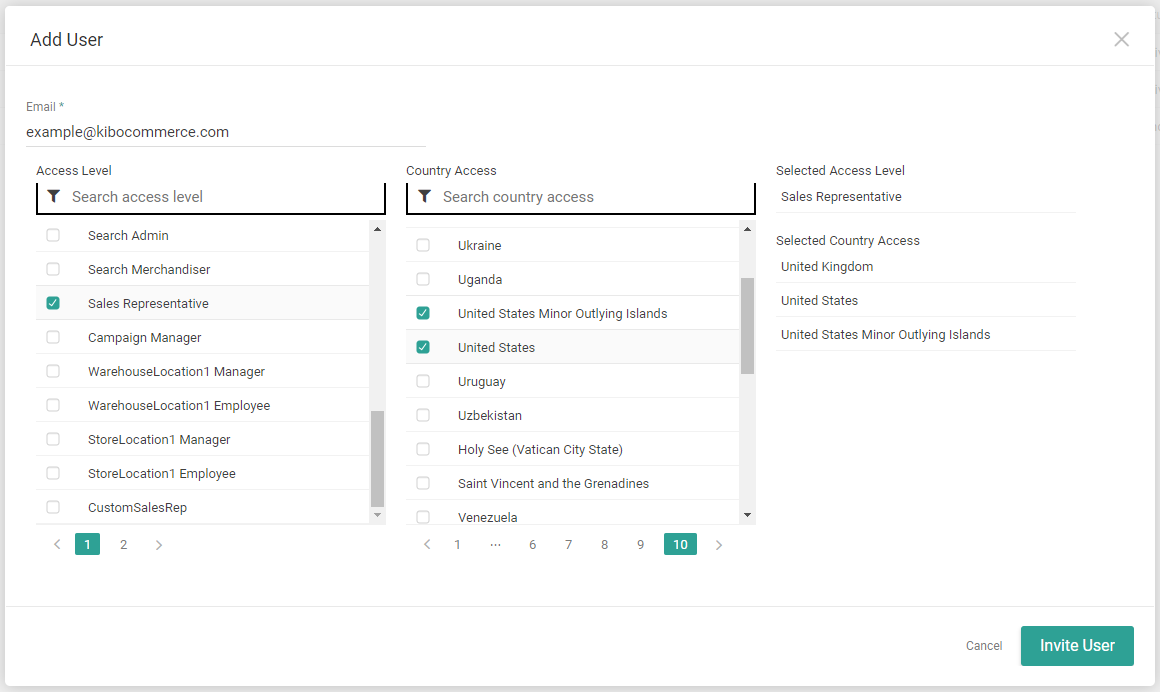Screen dimensions: 1160x692
Task: Click the filter icon in Access Level search
Action: point(53,196)
